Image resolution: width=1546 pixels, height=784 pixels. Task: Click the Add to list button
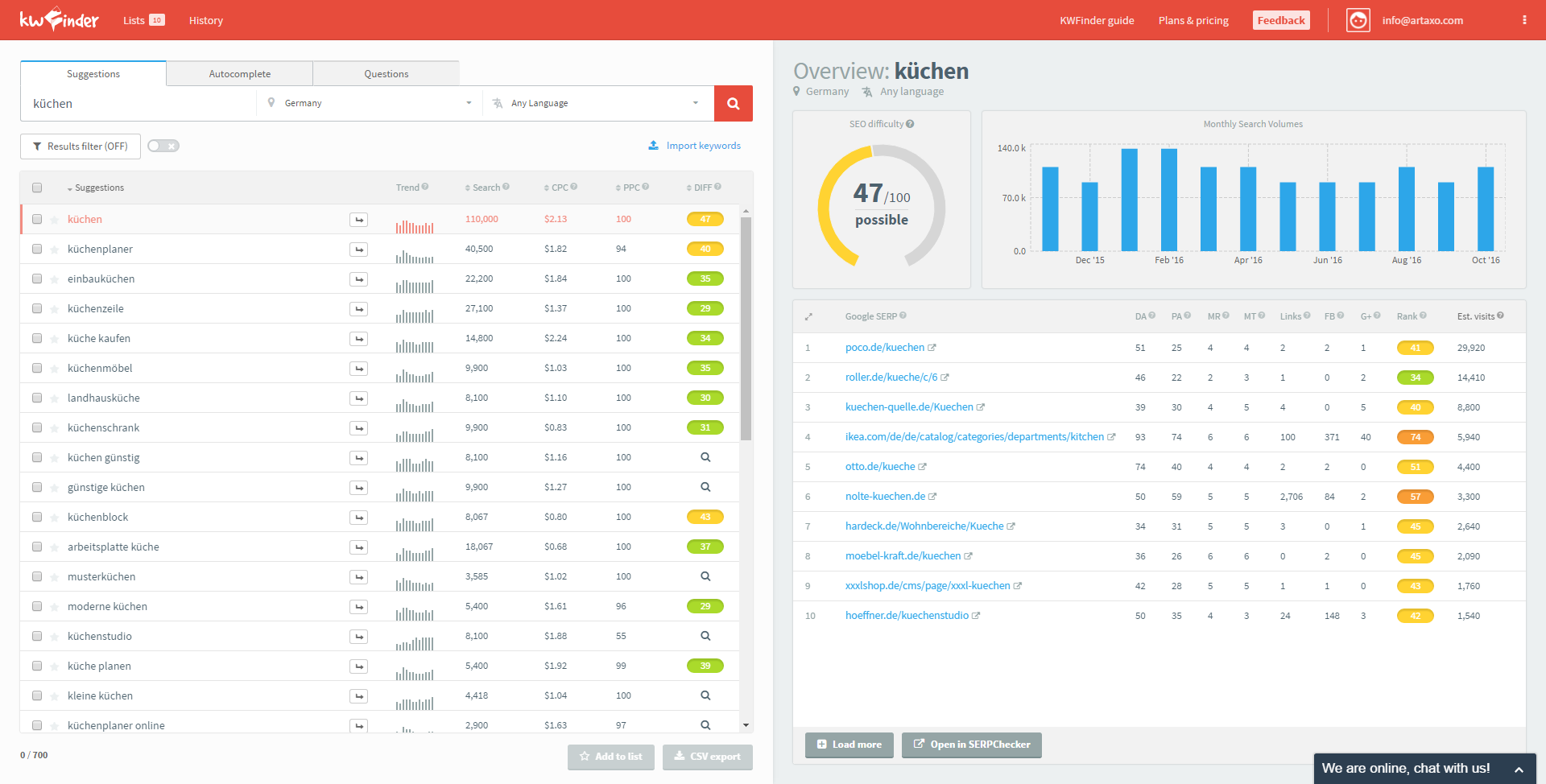610,757
